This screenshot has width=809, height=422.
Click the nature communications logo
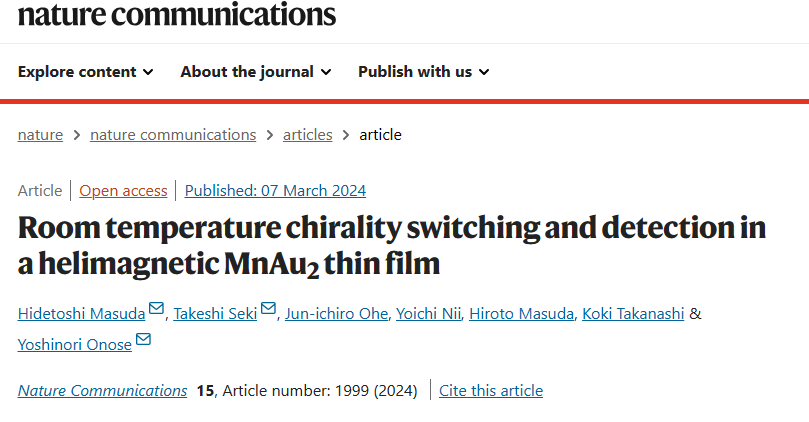pos(177,14)
